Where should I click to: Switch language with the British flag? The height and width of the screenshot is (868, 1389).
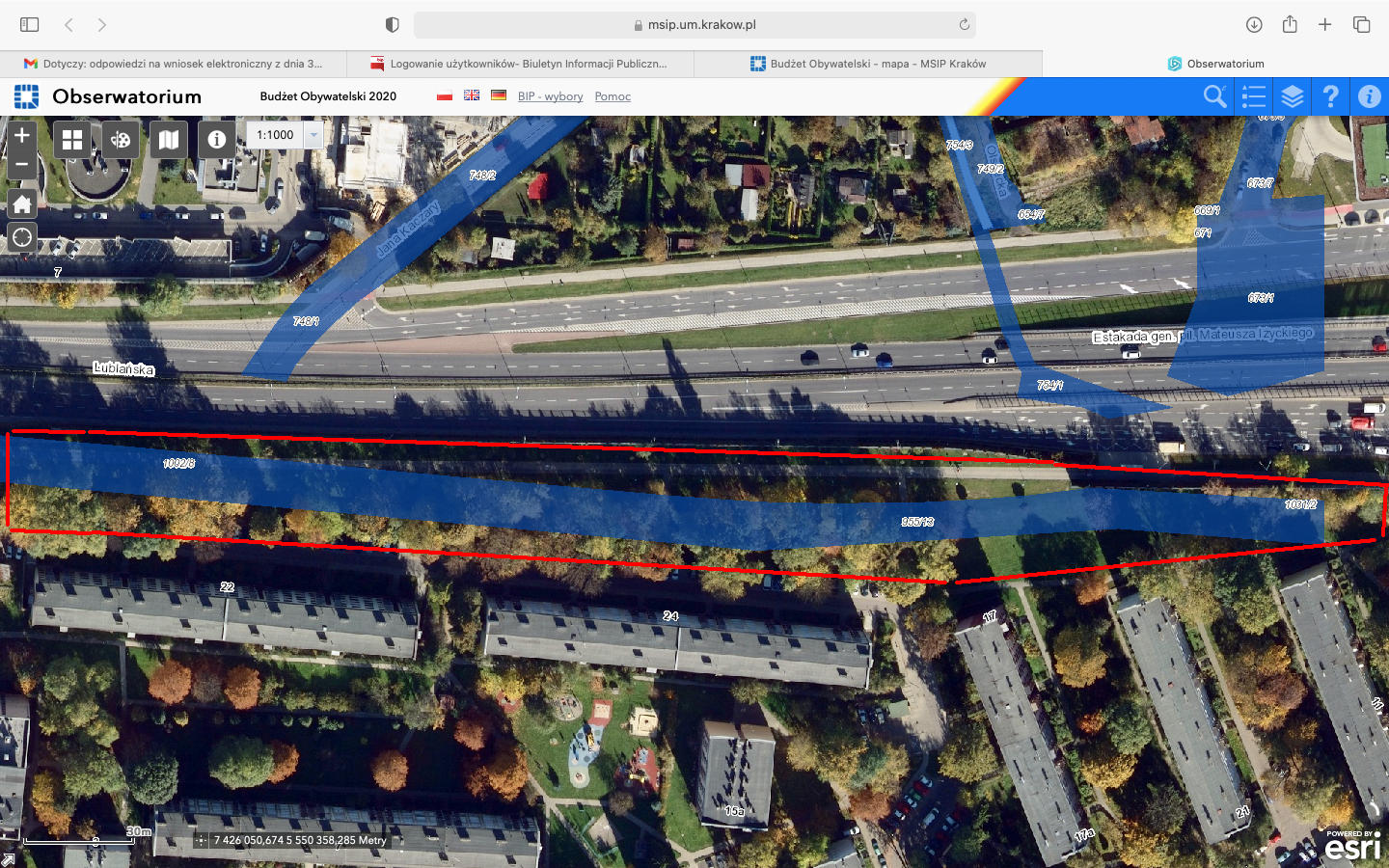[x=472, y=95]
